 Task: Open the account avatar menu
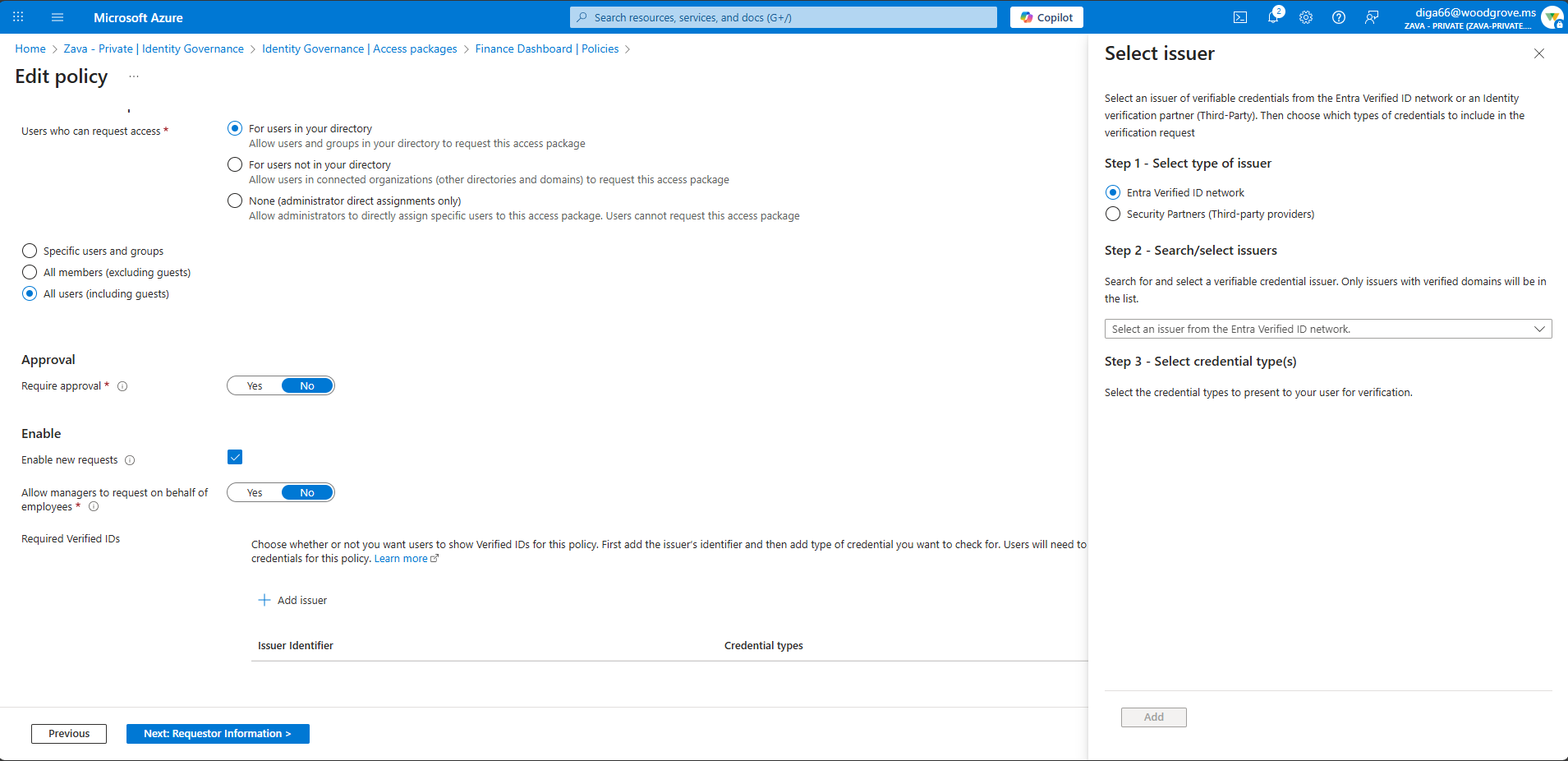1552,17
